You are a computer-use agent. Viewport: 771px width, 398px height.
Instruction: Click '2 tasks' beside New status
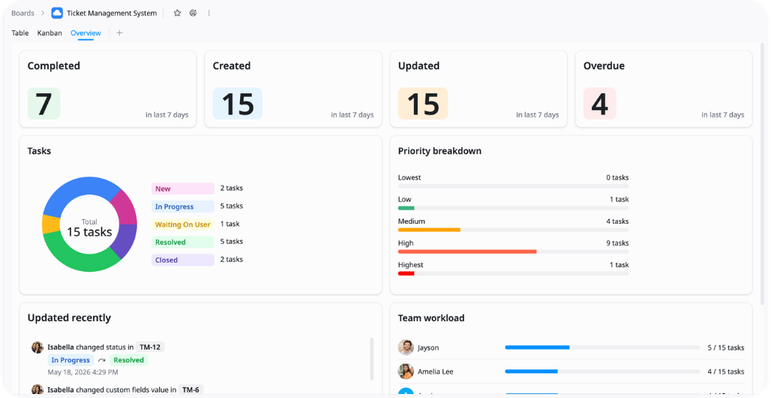231,188
